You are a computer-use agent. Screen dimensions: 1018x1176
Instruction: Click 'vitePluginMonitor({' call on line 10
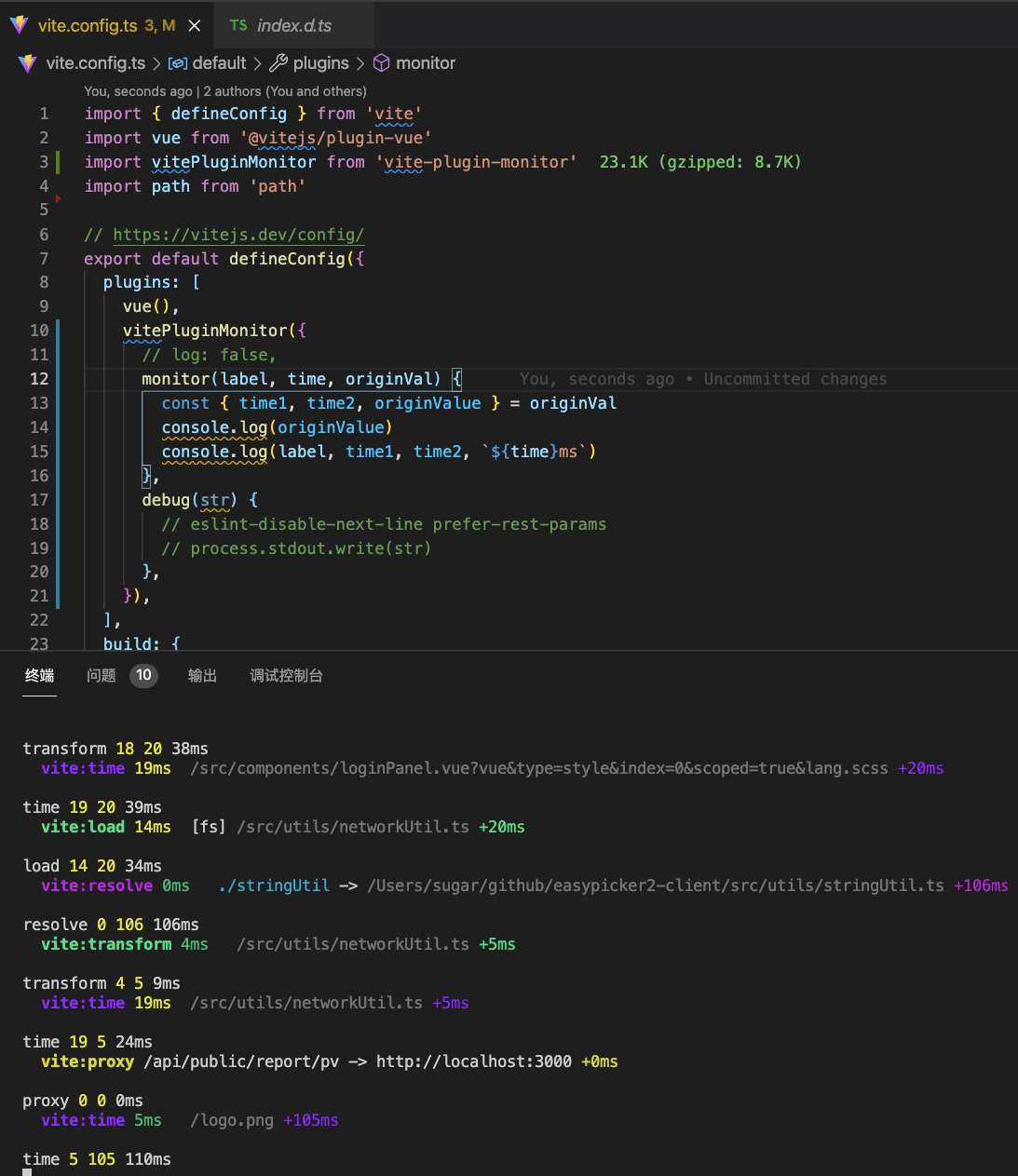214,331
